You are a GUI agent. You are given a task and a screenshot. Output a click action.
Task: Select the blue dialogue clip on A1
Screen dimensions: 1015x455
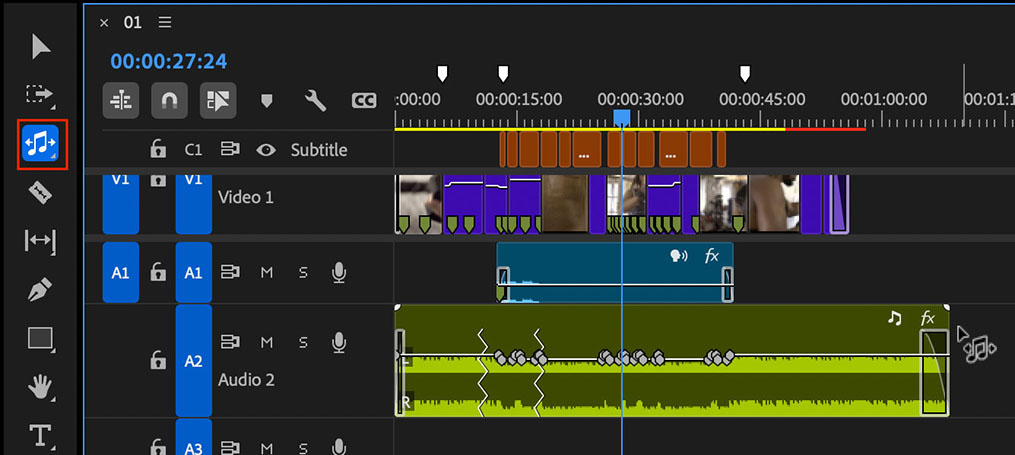tap(615, 272)
